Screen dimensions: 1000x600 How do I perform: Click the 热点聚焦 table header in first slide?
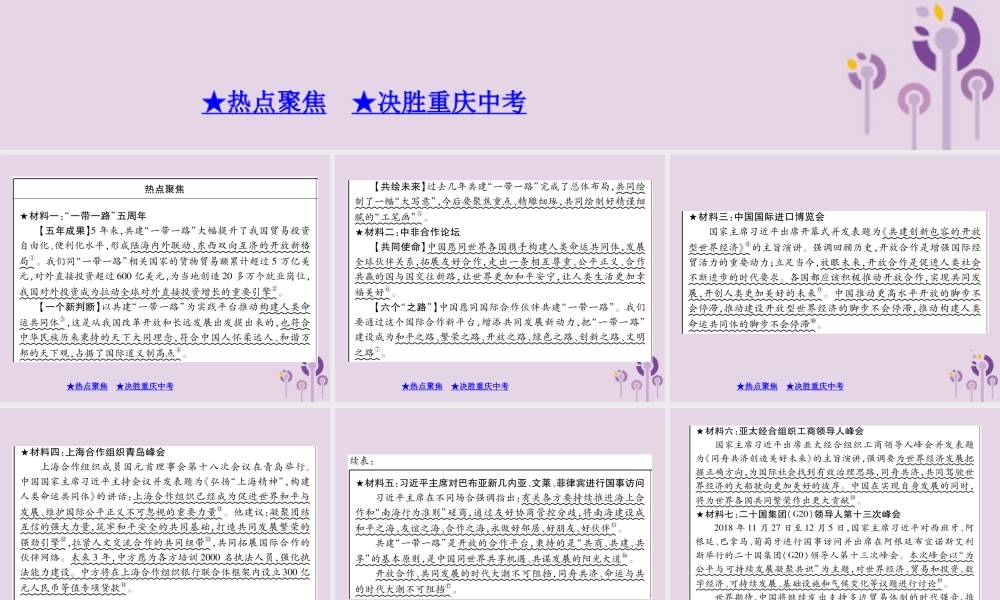(165, 189)
